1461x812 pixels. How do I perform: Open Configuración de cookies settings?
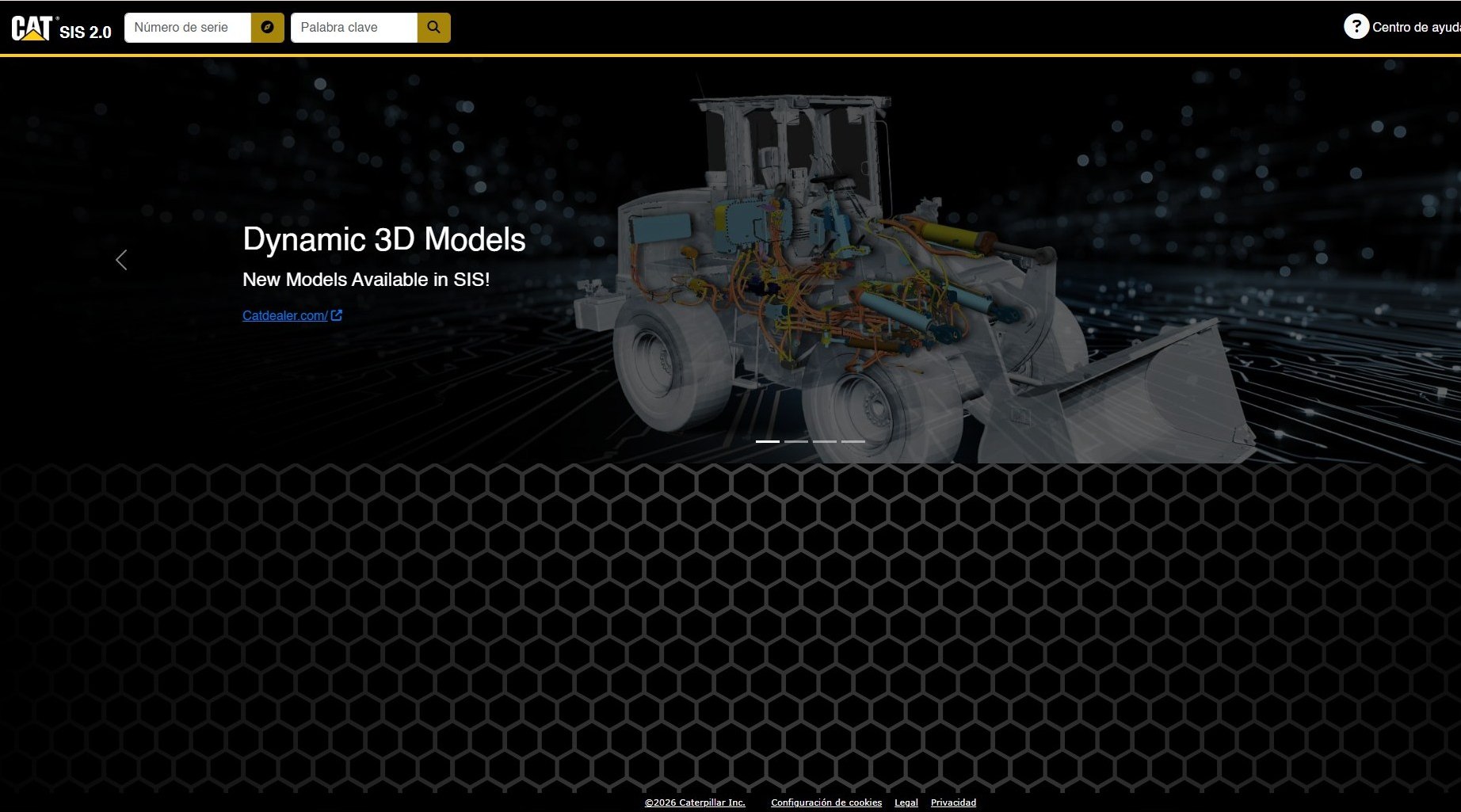point(826,802)
